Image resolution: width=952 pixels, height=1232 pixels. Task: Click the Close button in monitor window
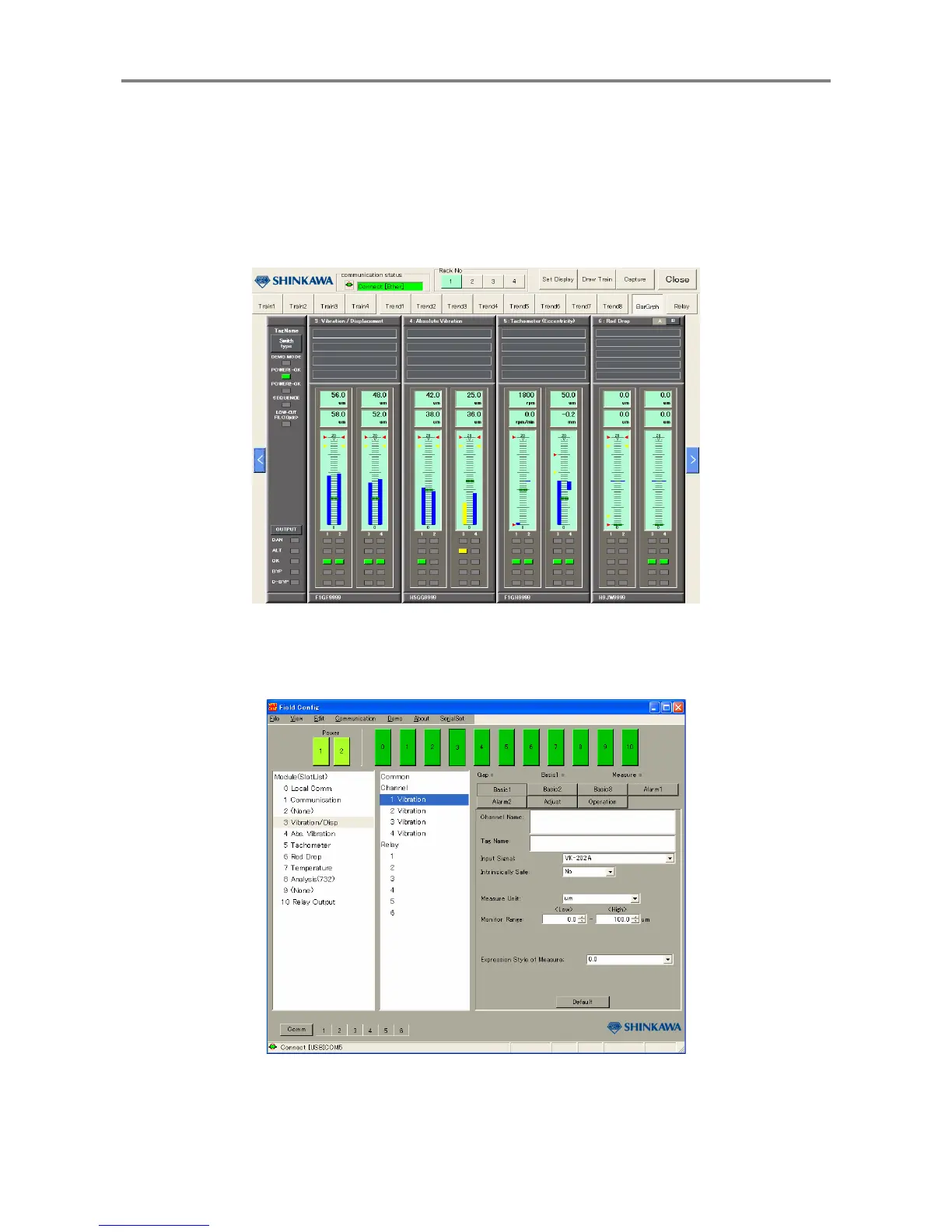pyautogui.click(x=677, y=279)
